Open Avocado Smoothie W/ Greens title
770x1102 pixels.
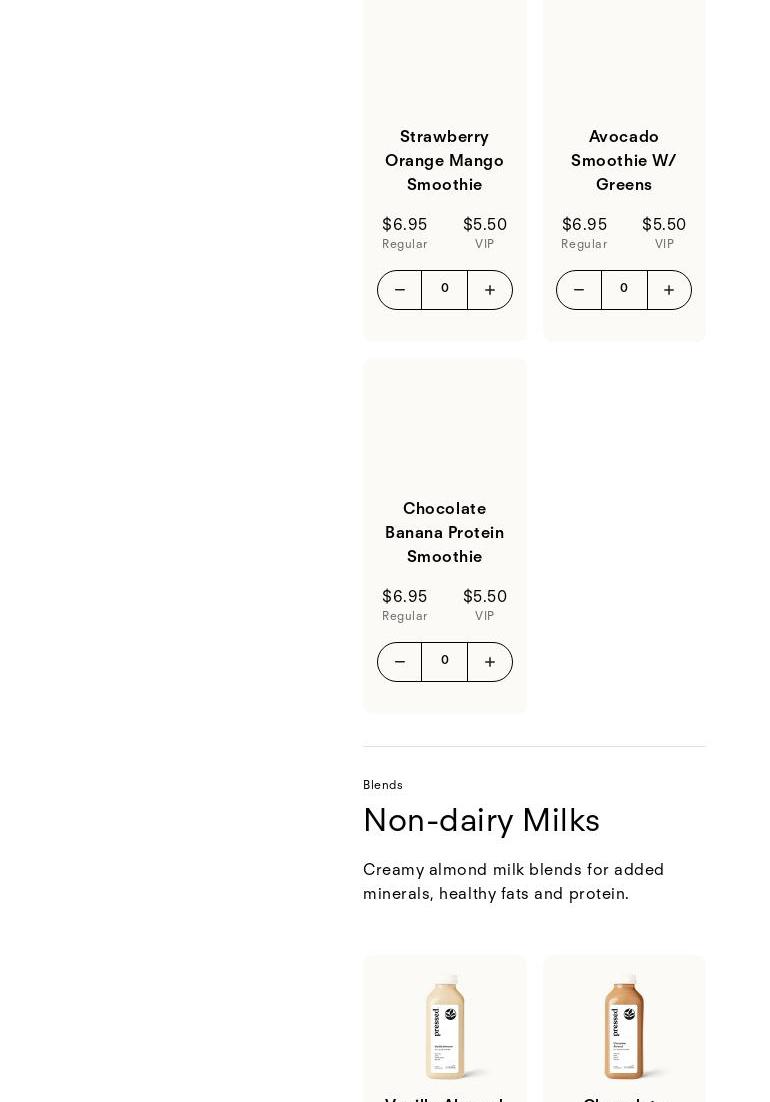pyautogui.click(x=624, y=160)
